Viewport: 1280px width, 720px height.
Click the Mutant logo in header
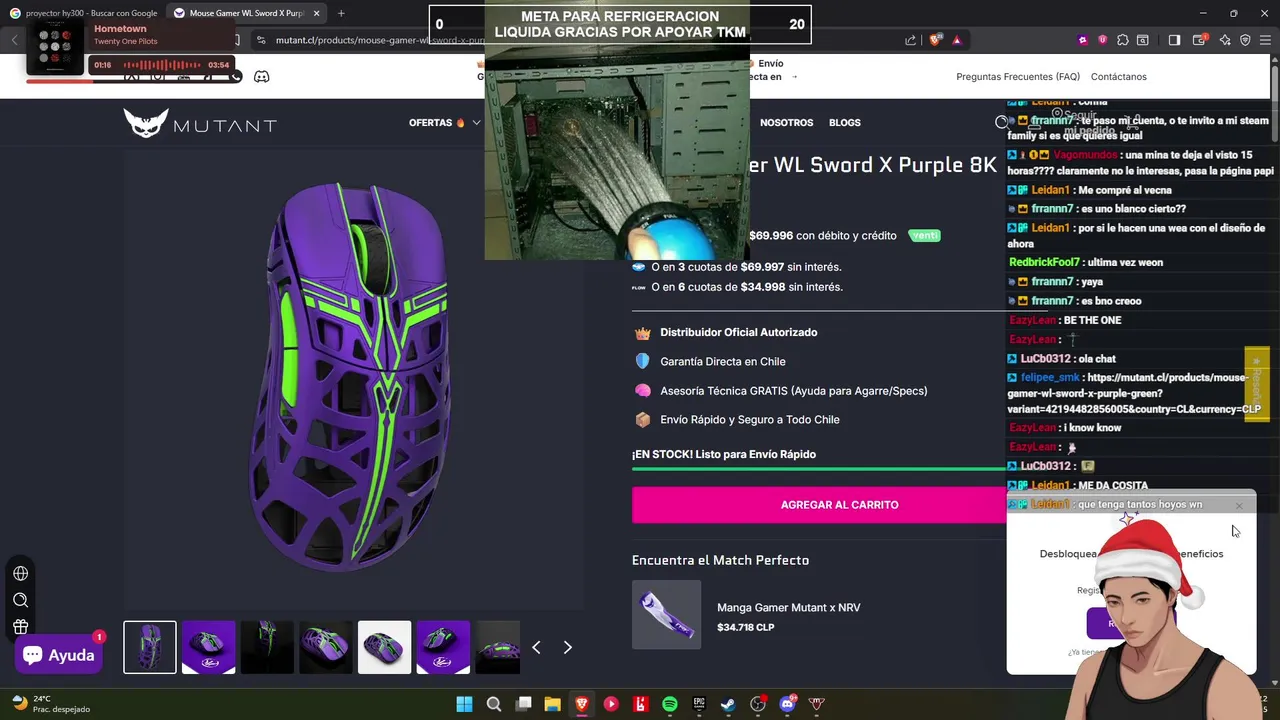coord(200,123)
